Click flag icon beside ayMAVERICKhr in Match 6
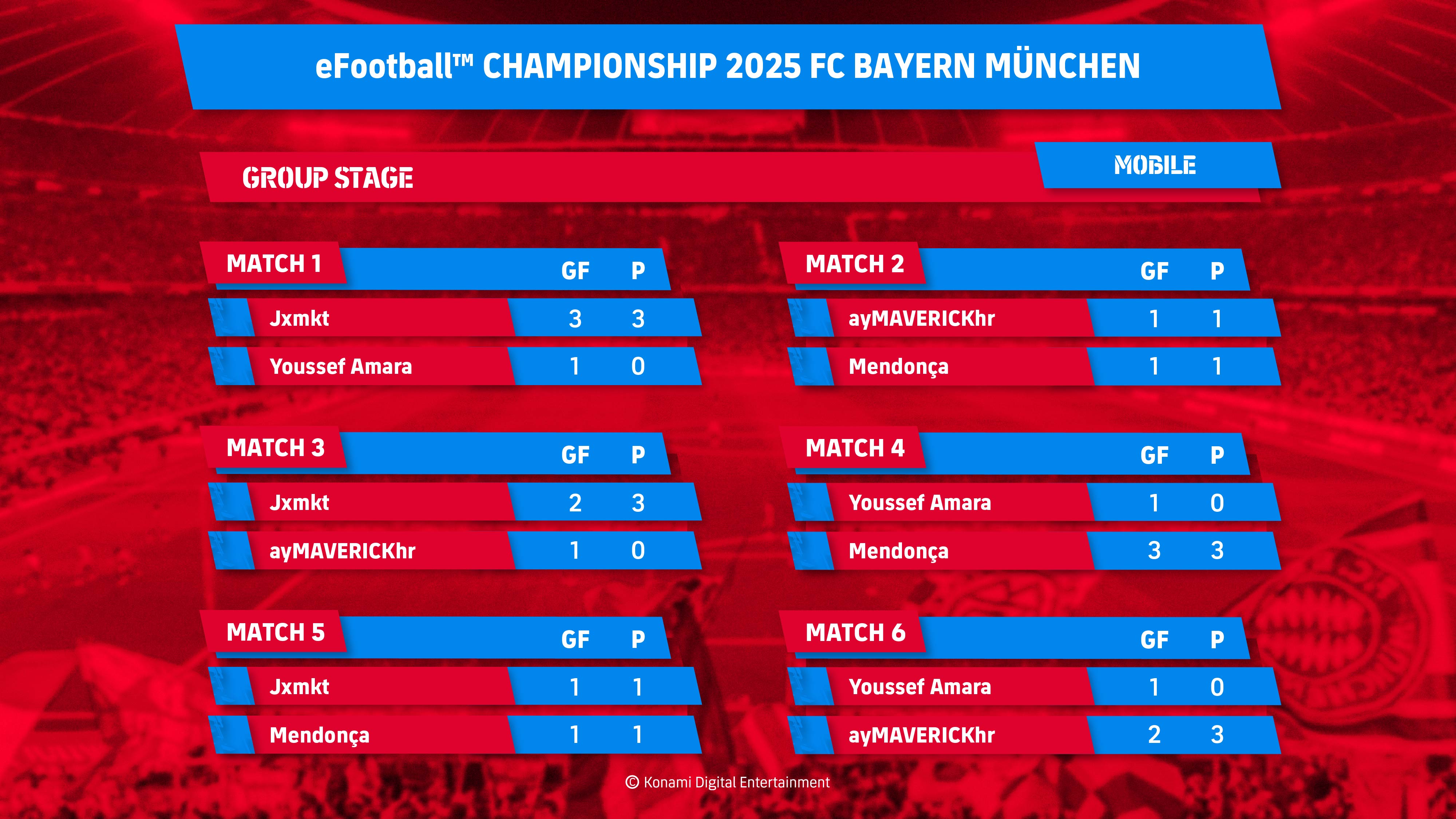 811,735
